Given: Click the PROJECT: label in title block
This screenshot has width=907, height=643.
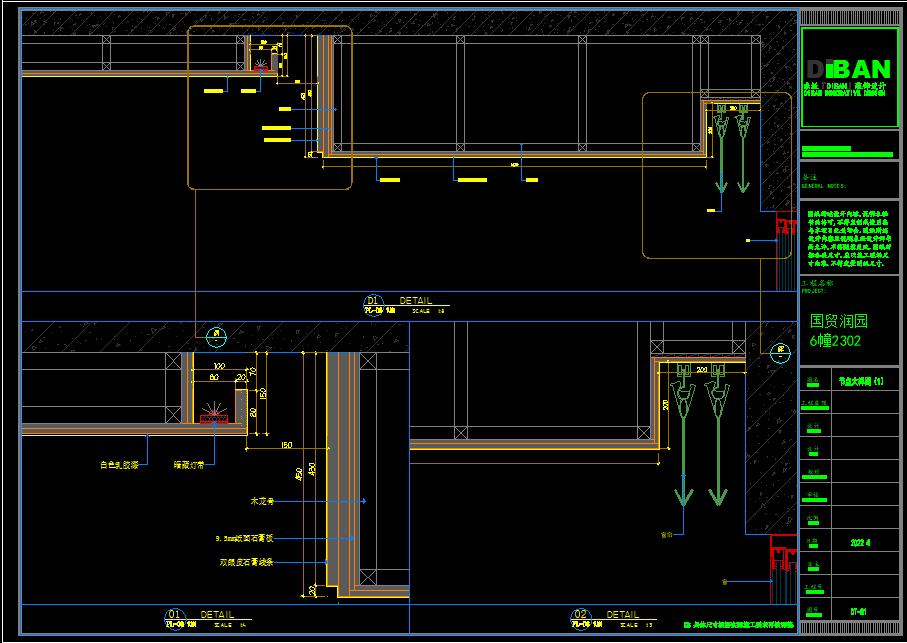Looking at the screenshot, I should tap(814, 291).
